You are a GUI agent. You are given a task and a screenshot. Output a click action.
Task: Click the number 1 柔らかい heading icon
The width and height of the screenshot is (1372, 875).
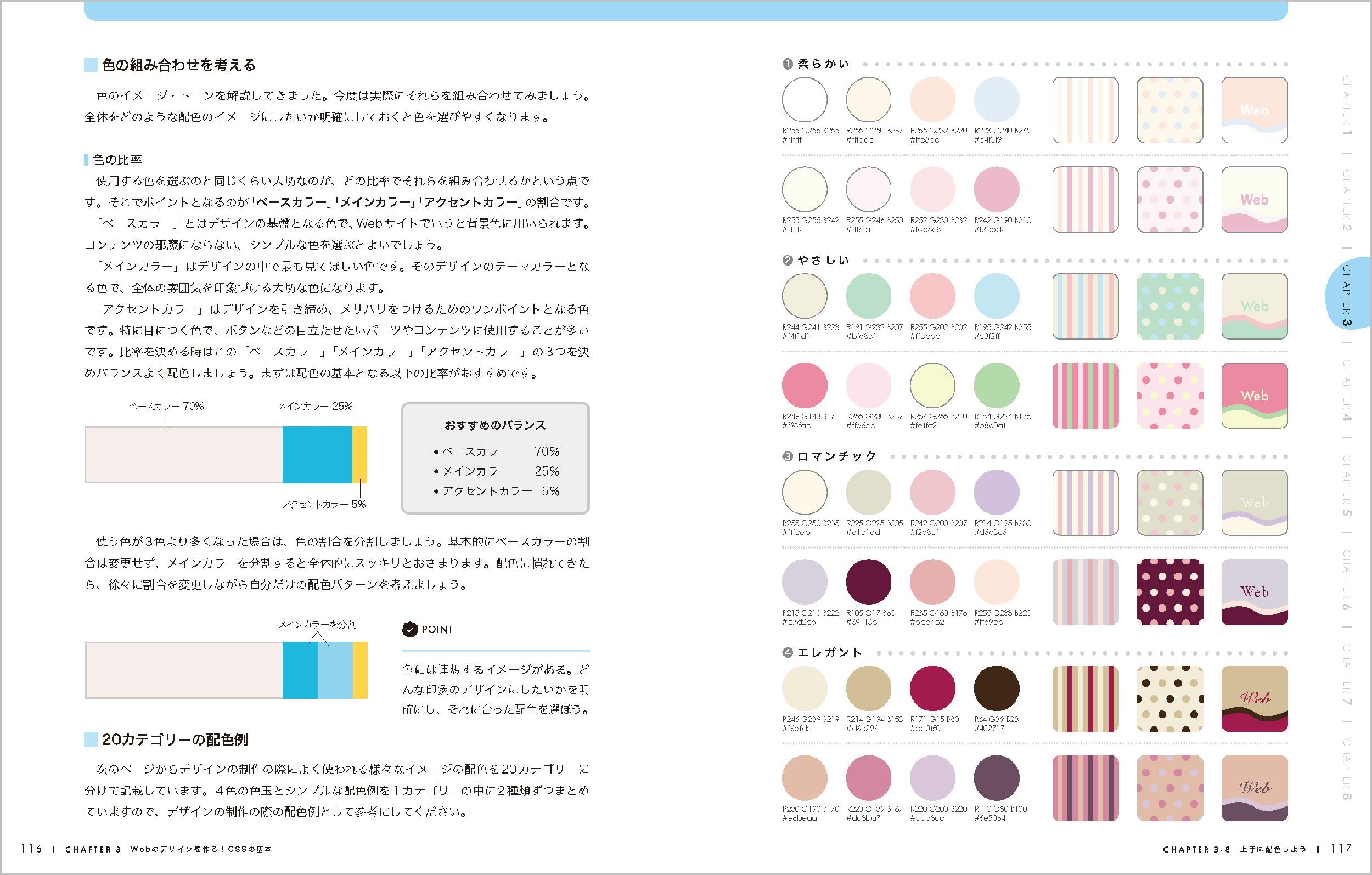[788, 64]
